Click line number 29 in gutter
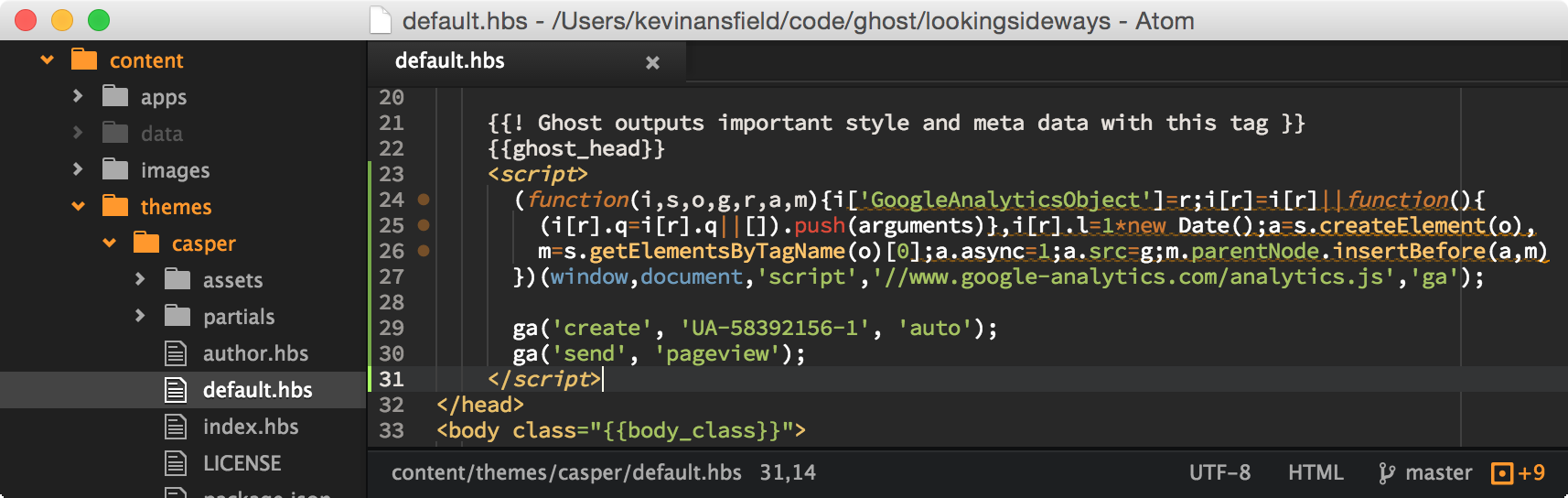 [x=392, y=328]
